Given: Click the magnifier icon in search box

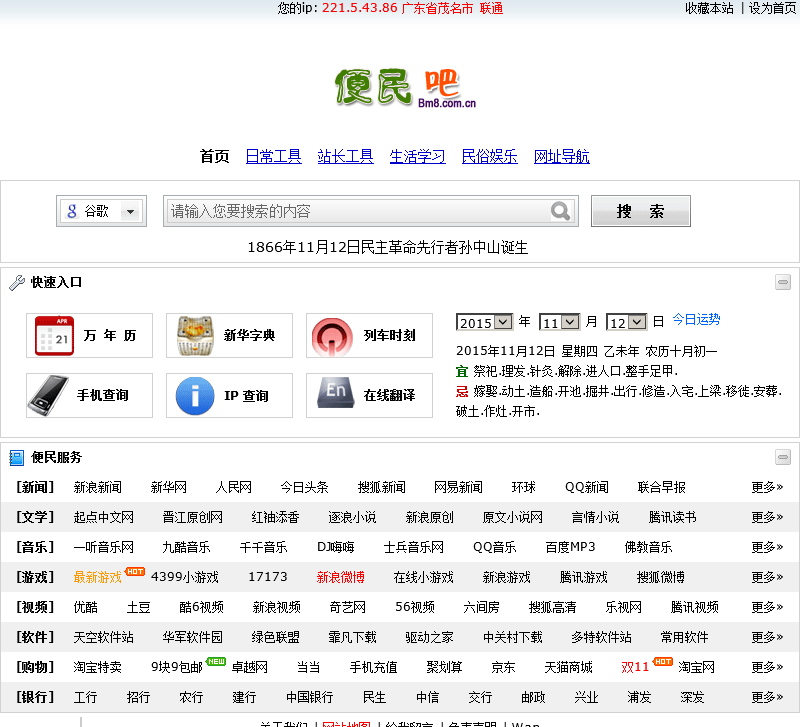Looking at the screenshot, I should [x=560, y=211].
